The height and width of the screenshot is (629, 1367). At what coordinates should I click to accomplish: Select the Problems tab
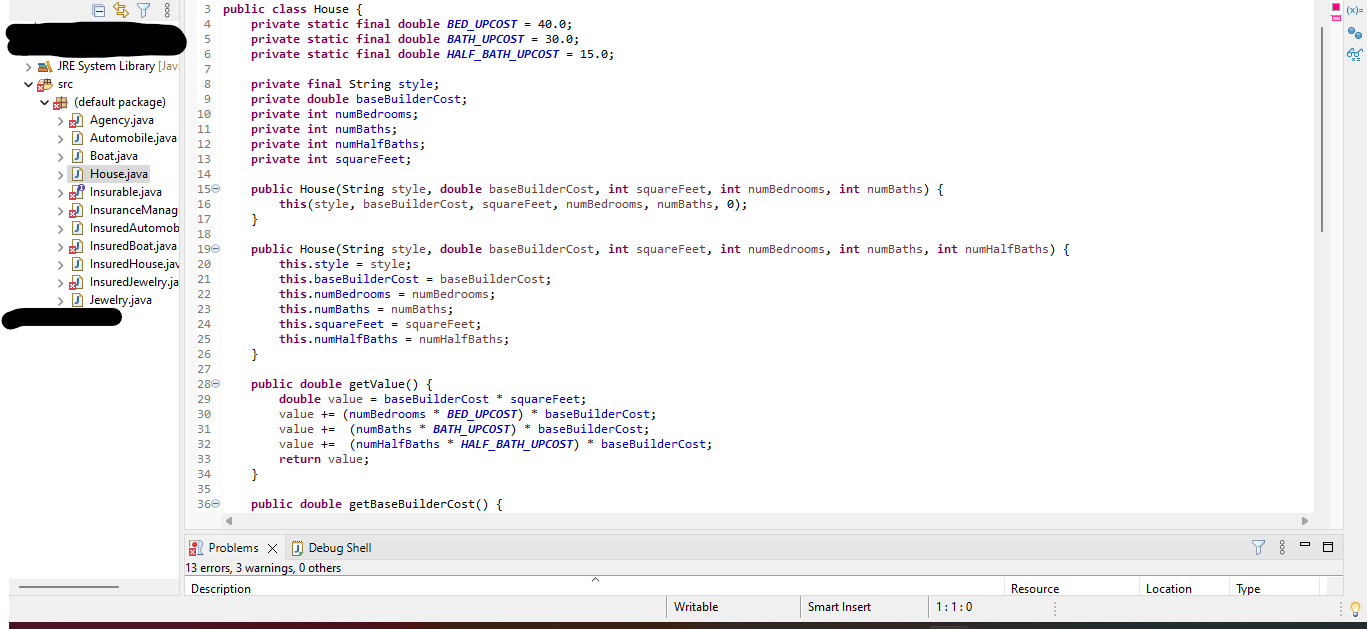[x=232, y=547]
